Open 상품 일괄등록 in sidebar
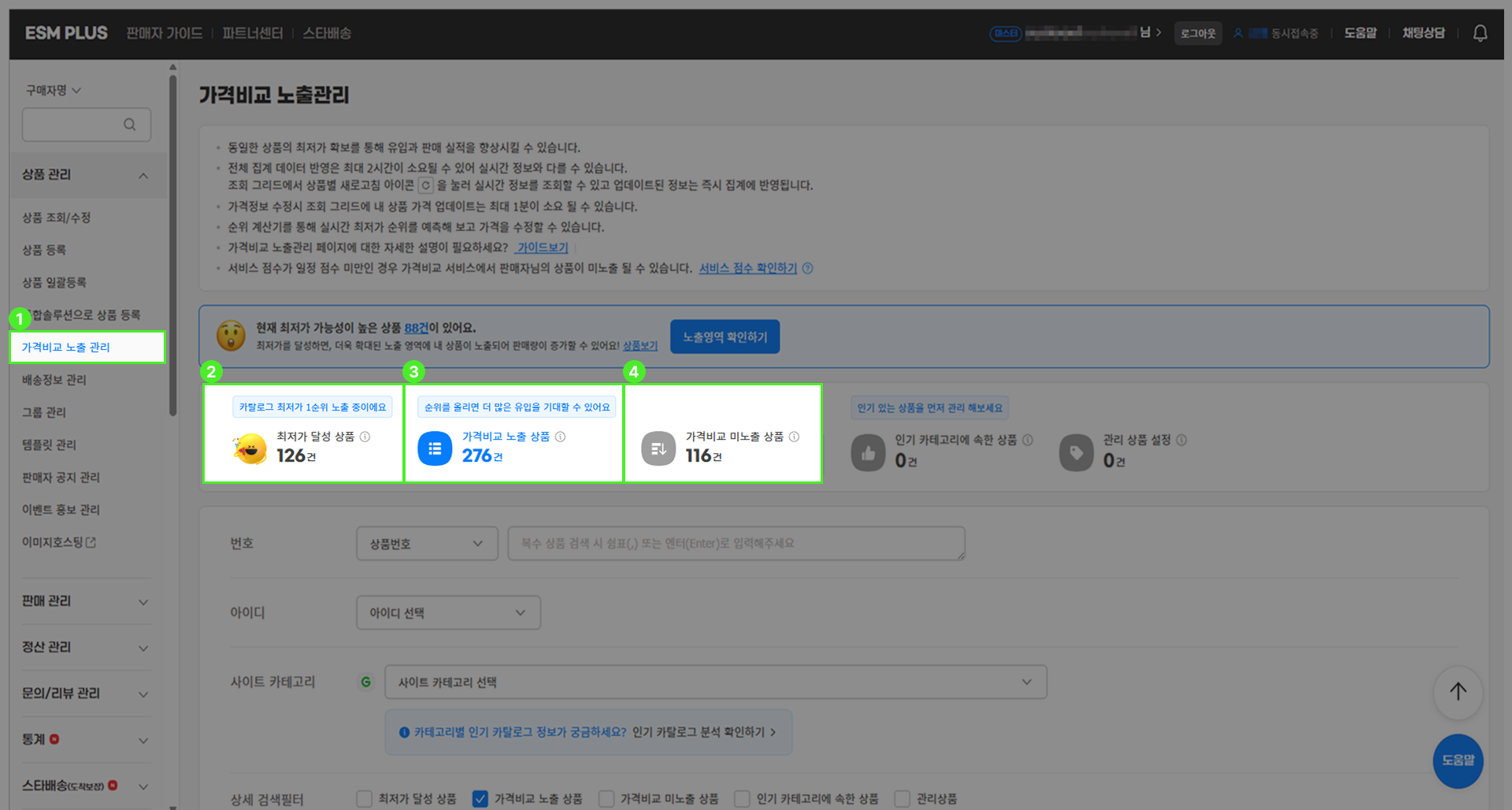 54,282
